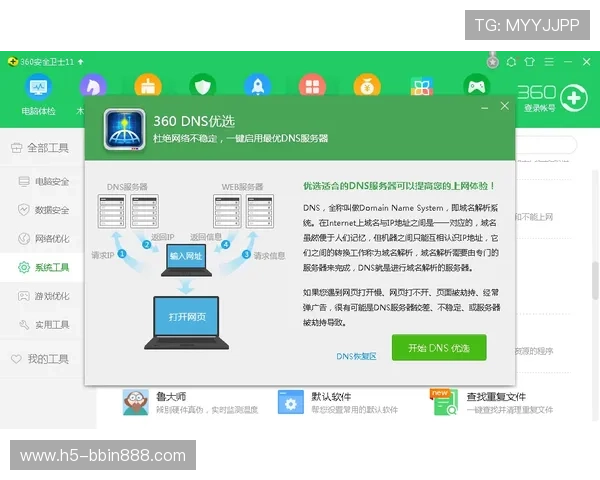
Task: Click the main window vertical scrollbar
Action: (x=595, y=281)
